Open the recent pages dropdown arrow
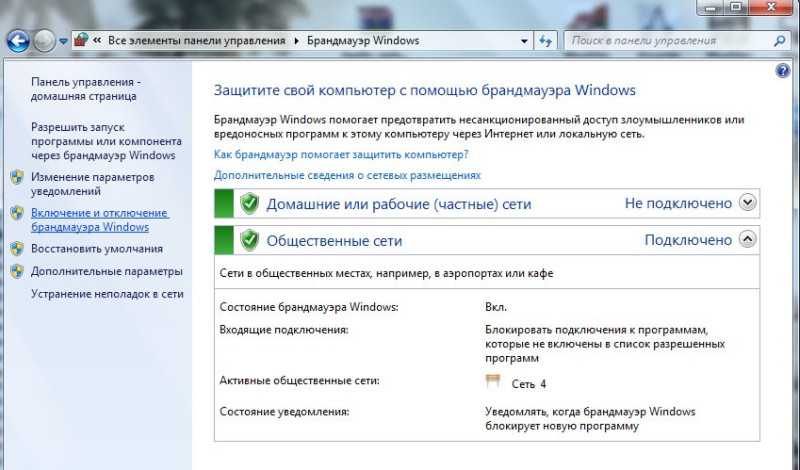800x470 pixels. (x=63, y=41)
